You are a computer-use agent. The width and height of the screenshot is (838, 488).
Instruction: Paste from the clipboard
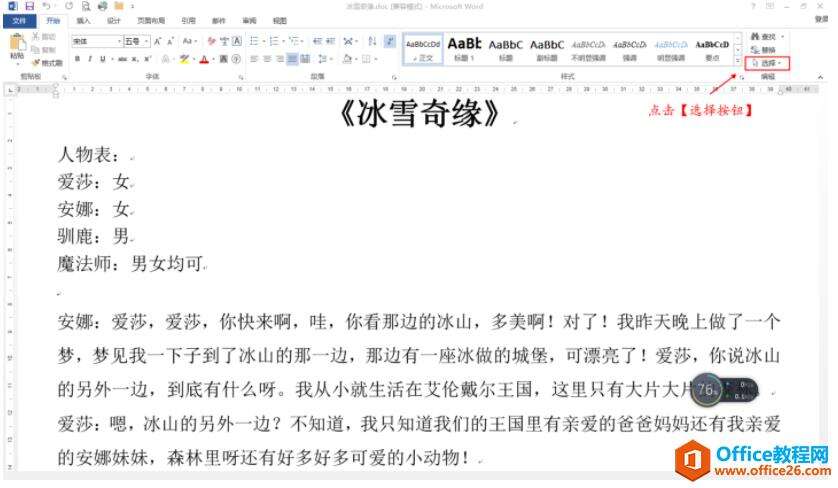tap(17, 47)
